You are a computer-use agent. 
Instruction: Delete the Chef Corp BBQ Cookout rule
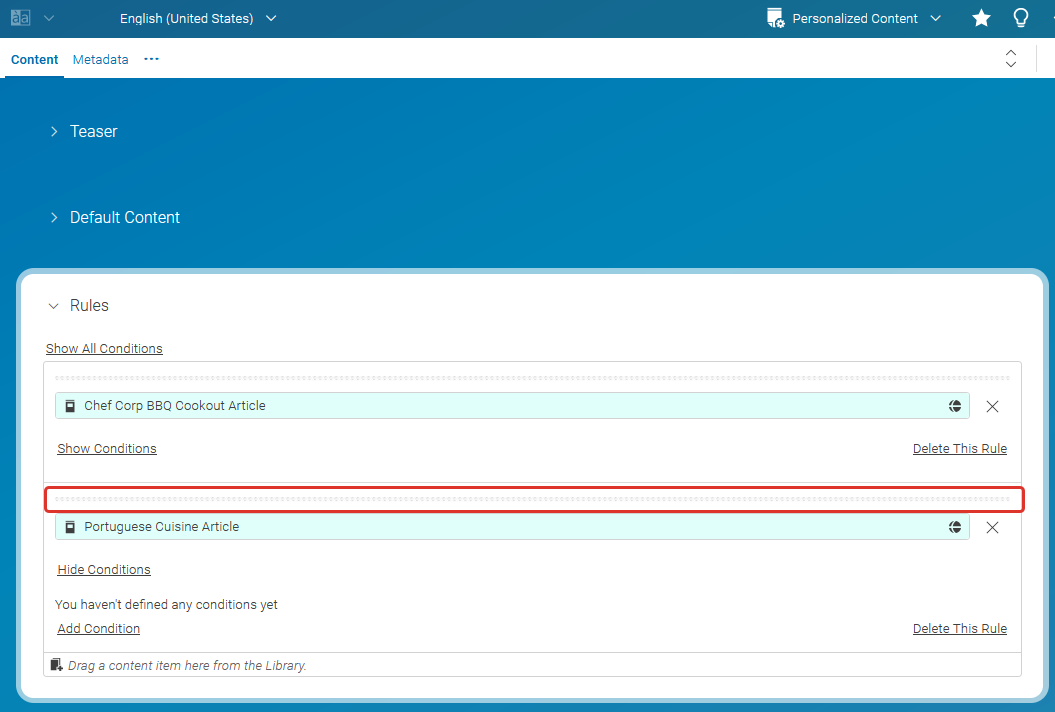point(959,449)
